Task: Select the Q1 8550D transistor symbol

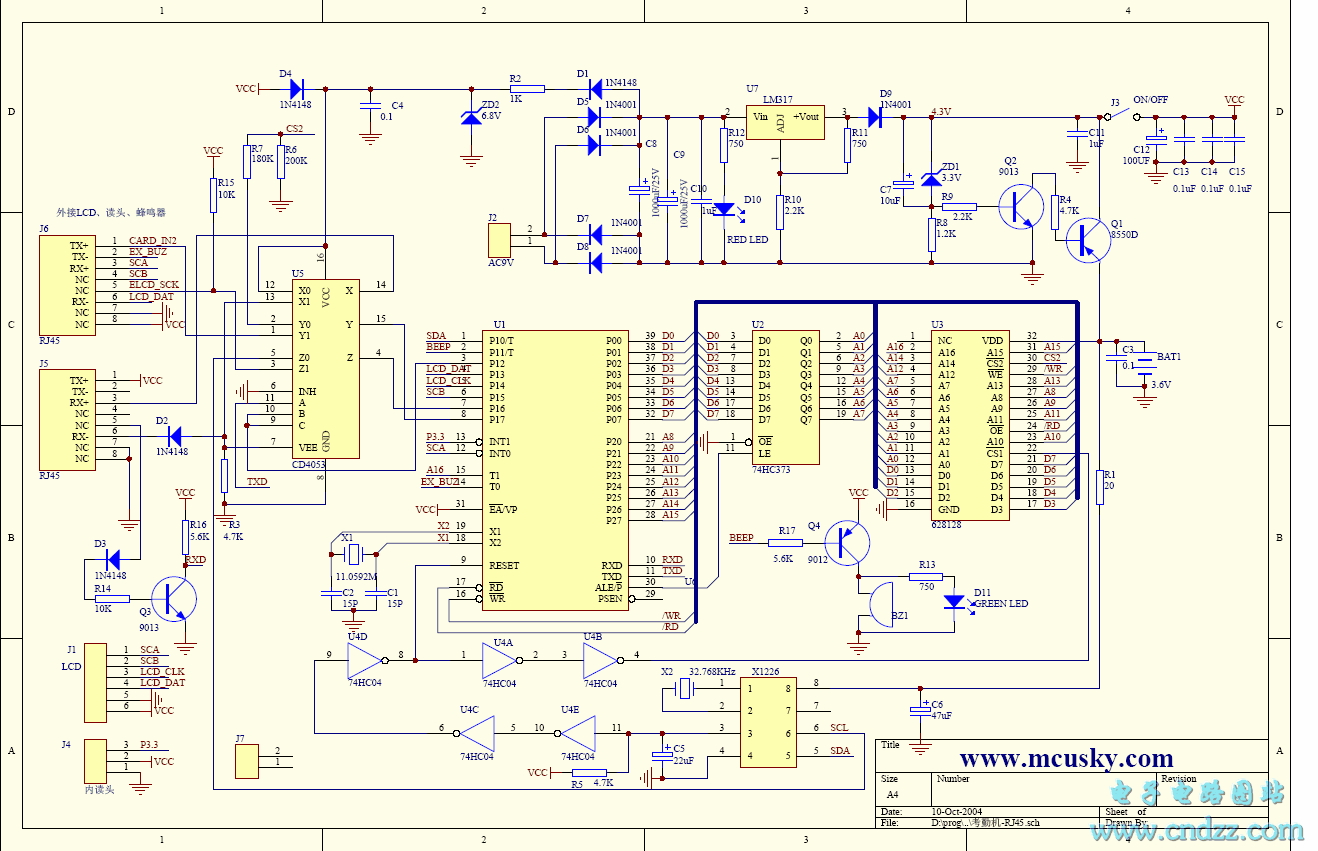Action: point(1085,241)
